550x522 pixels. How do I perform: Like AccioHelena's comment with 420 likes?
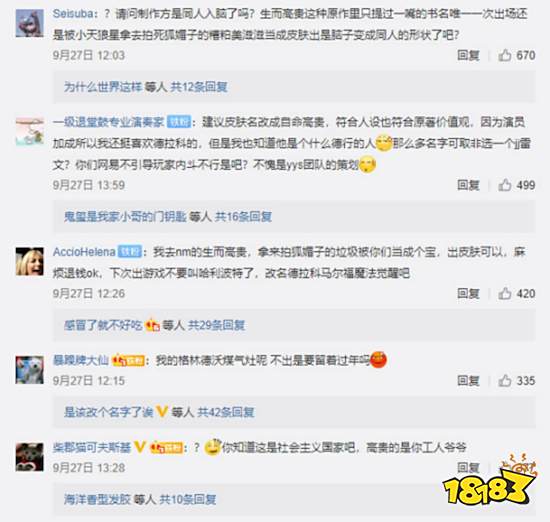point(504,293)
